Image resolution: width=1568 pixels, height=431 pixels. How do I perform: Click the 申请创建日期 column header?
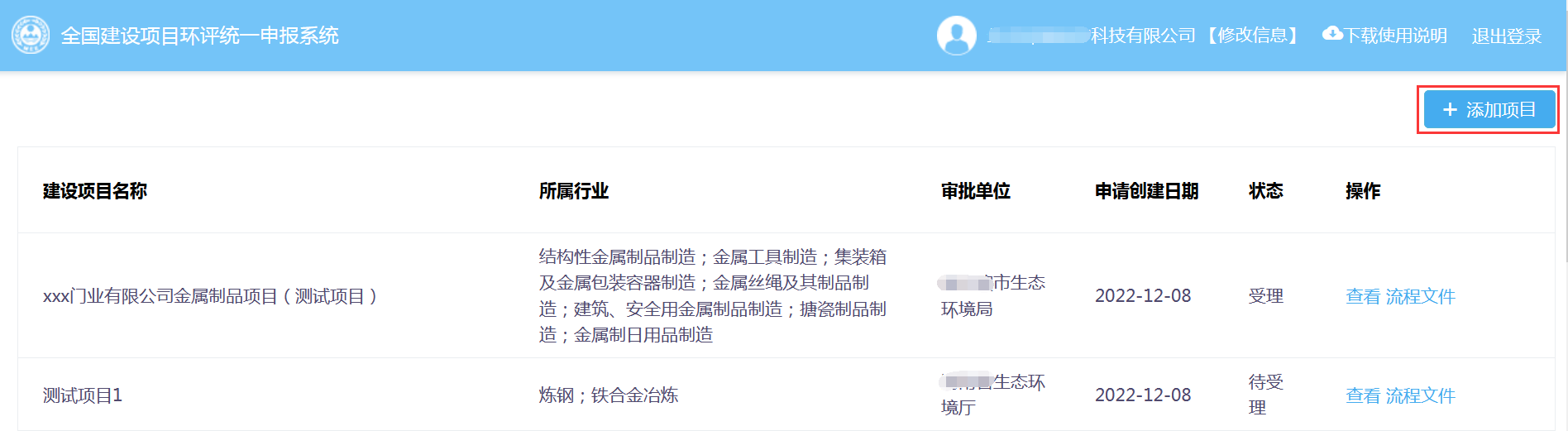1146,191
